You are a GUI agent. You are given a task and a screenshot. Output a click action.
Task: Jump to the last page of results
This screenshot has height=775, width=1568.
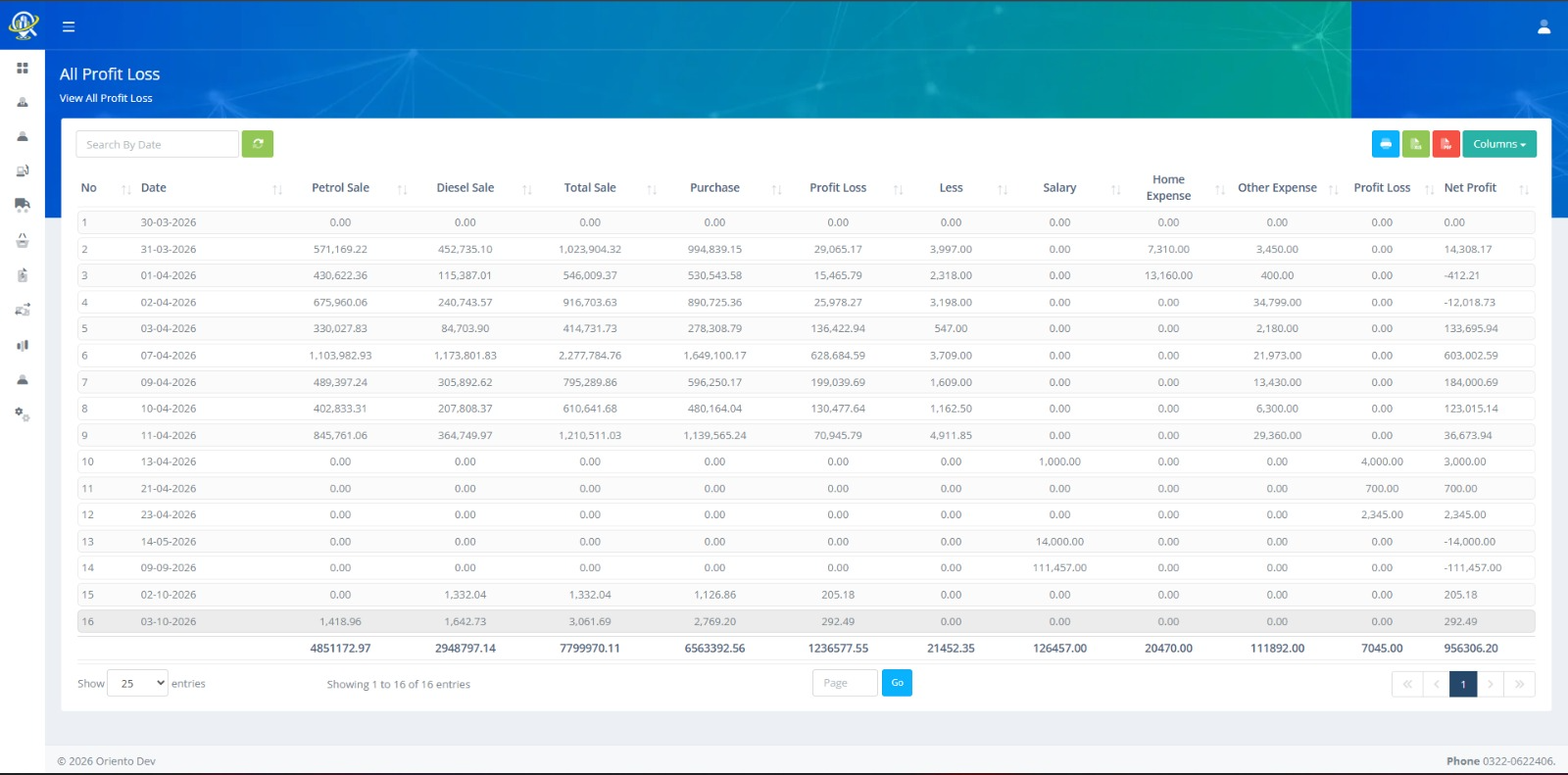point(1519,684)
